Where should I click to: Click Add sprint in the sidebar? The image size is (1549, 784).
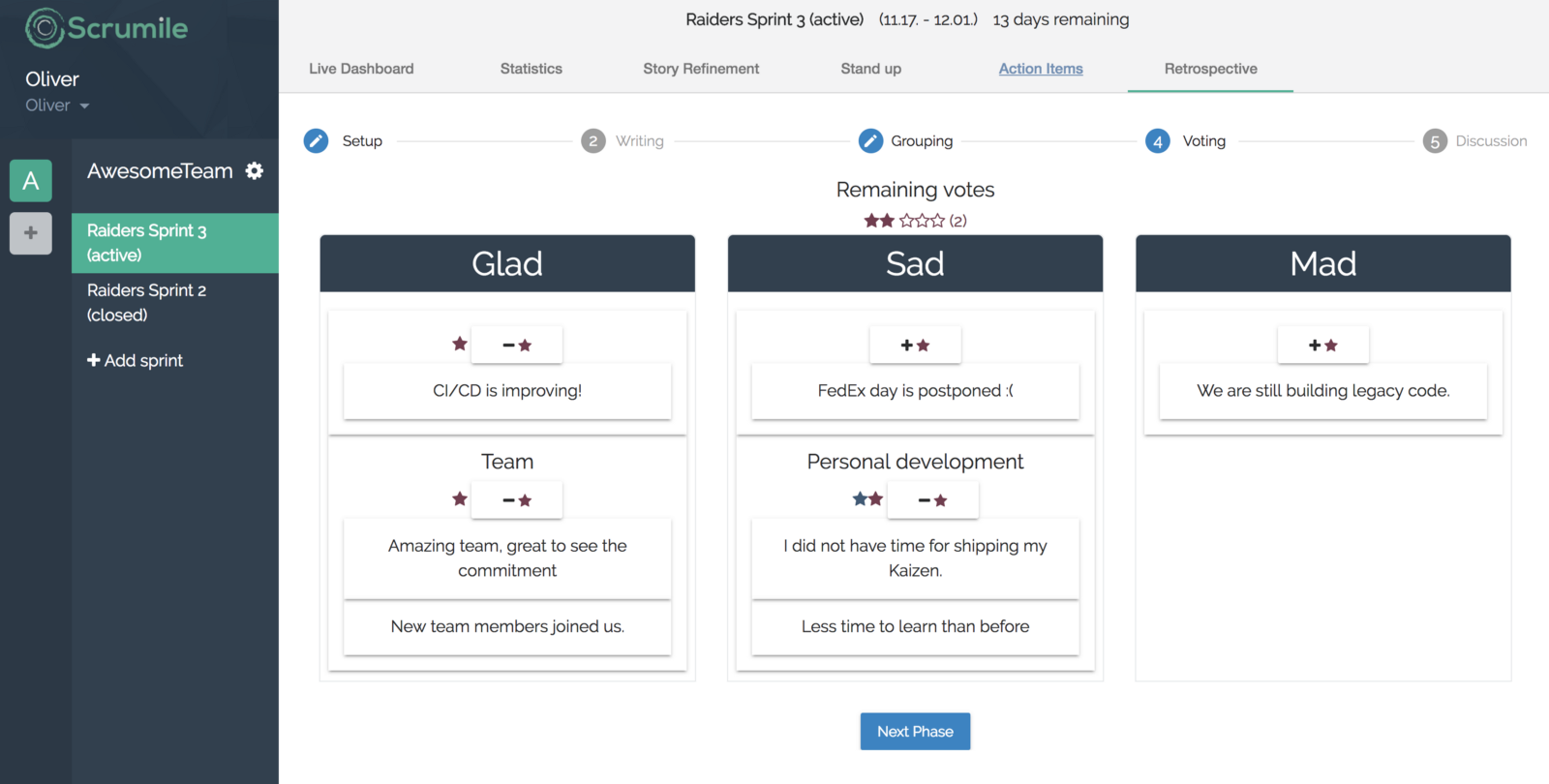tap(136, 360)
